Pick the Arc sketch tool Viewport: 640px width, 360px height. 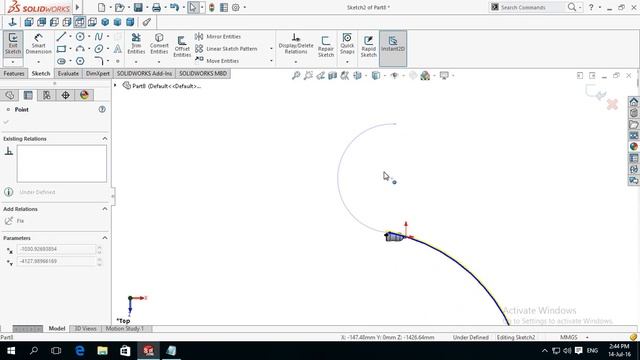tap(80, 49)
